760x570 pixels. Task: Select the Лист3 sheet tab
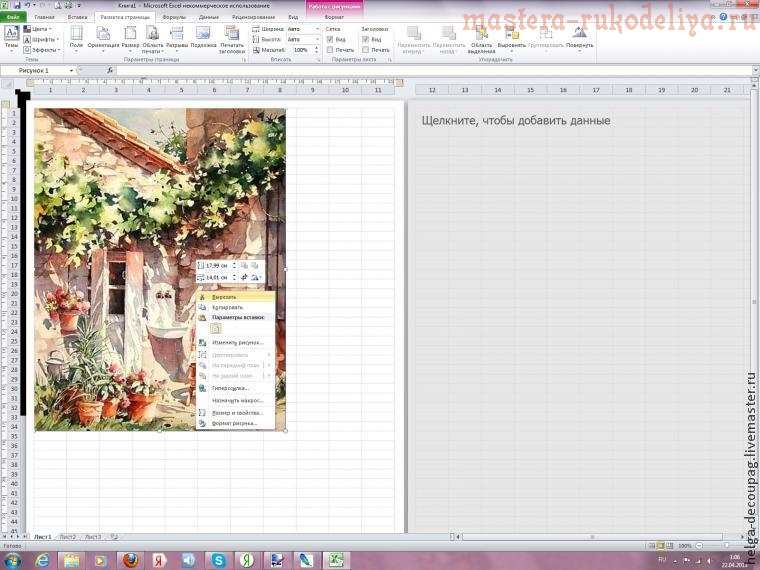pyautogui.click(x=93, y=537)
